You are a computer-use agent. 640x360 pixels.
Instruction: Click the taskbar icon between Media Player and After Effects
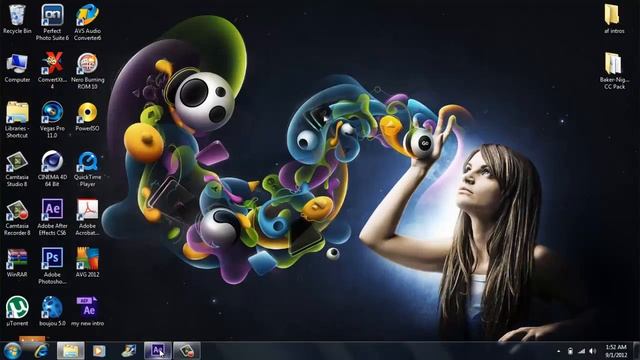point(128,351)
